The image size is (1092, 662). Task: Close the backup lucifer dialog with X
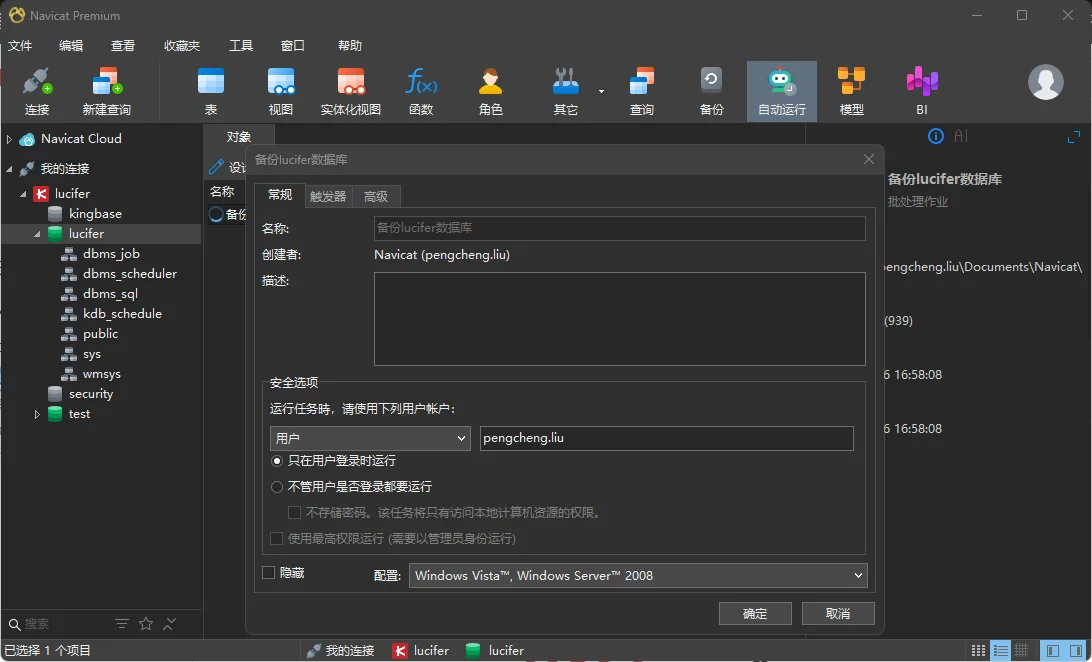pyautogui.click(x=868, y=159)
